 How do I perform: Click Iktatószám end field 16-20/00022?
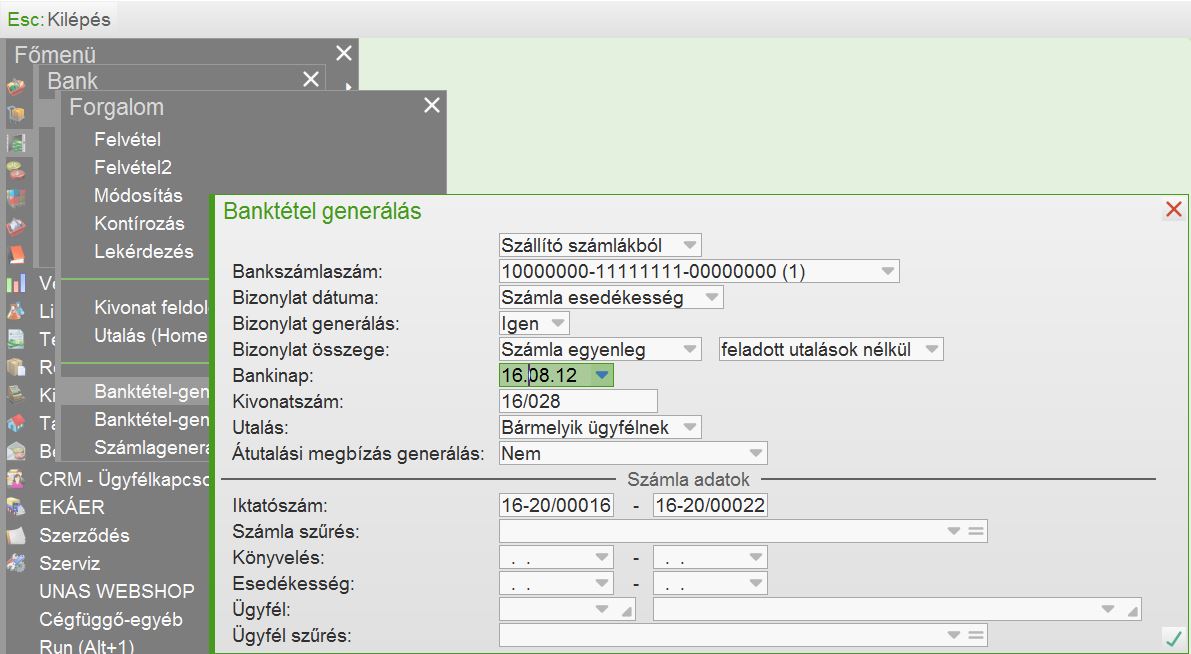(710, 505)
